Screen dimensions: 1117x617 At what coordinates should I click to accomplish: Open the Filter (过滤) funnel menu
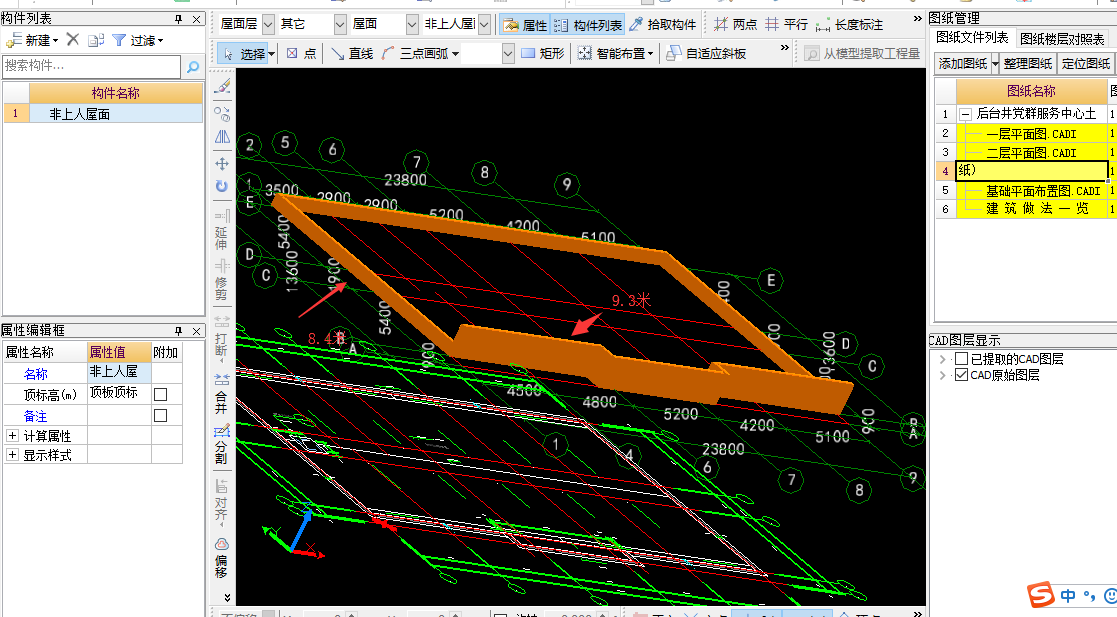coord(138,41)
